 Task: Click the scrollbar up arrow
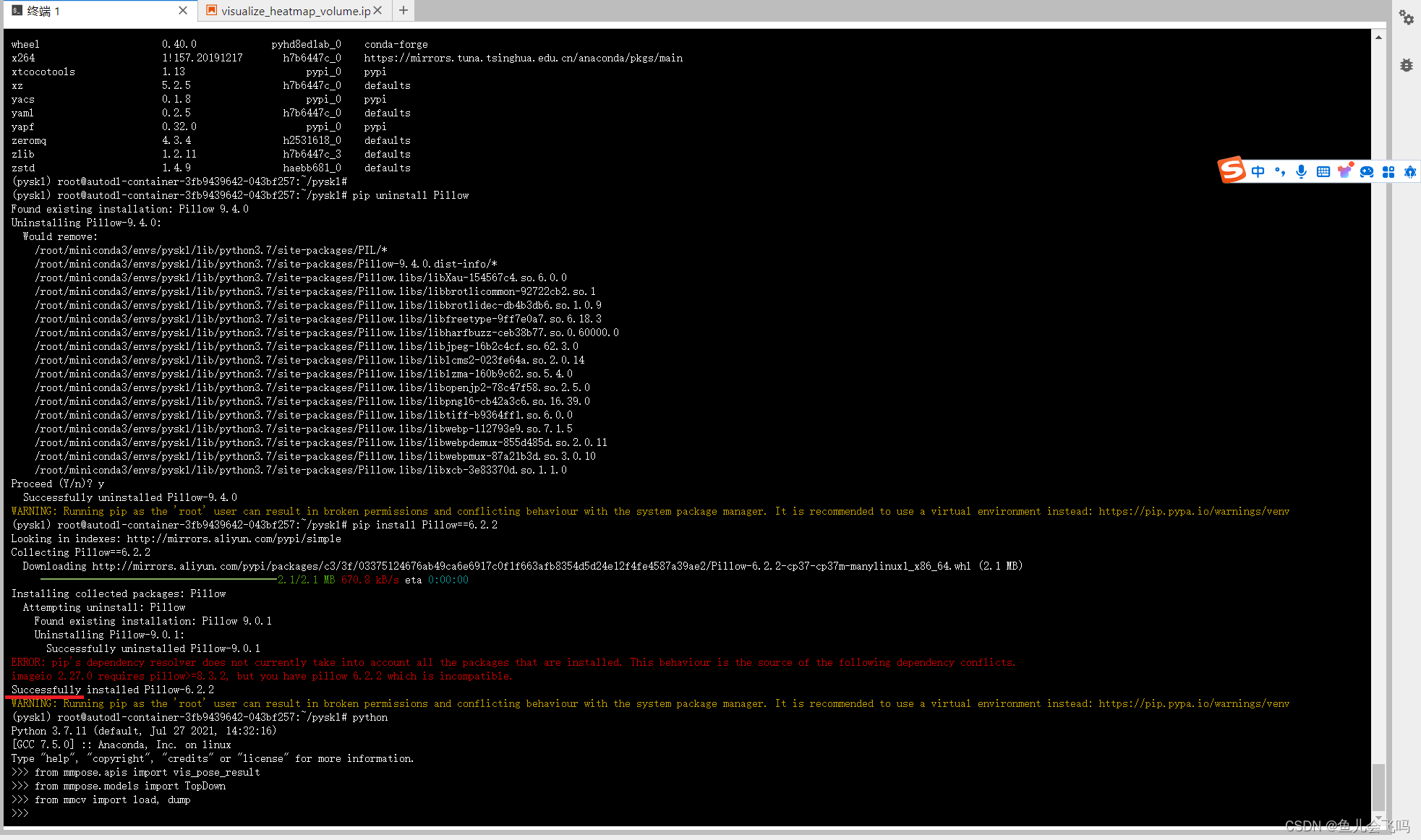1378,36
